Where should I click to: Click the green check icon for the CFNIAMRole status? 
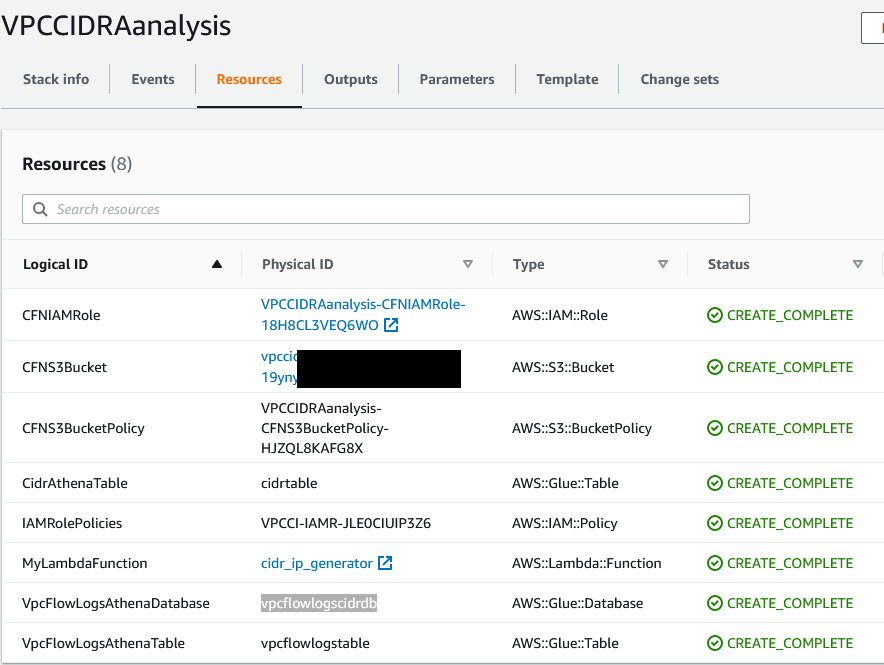coord(715,315)
